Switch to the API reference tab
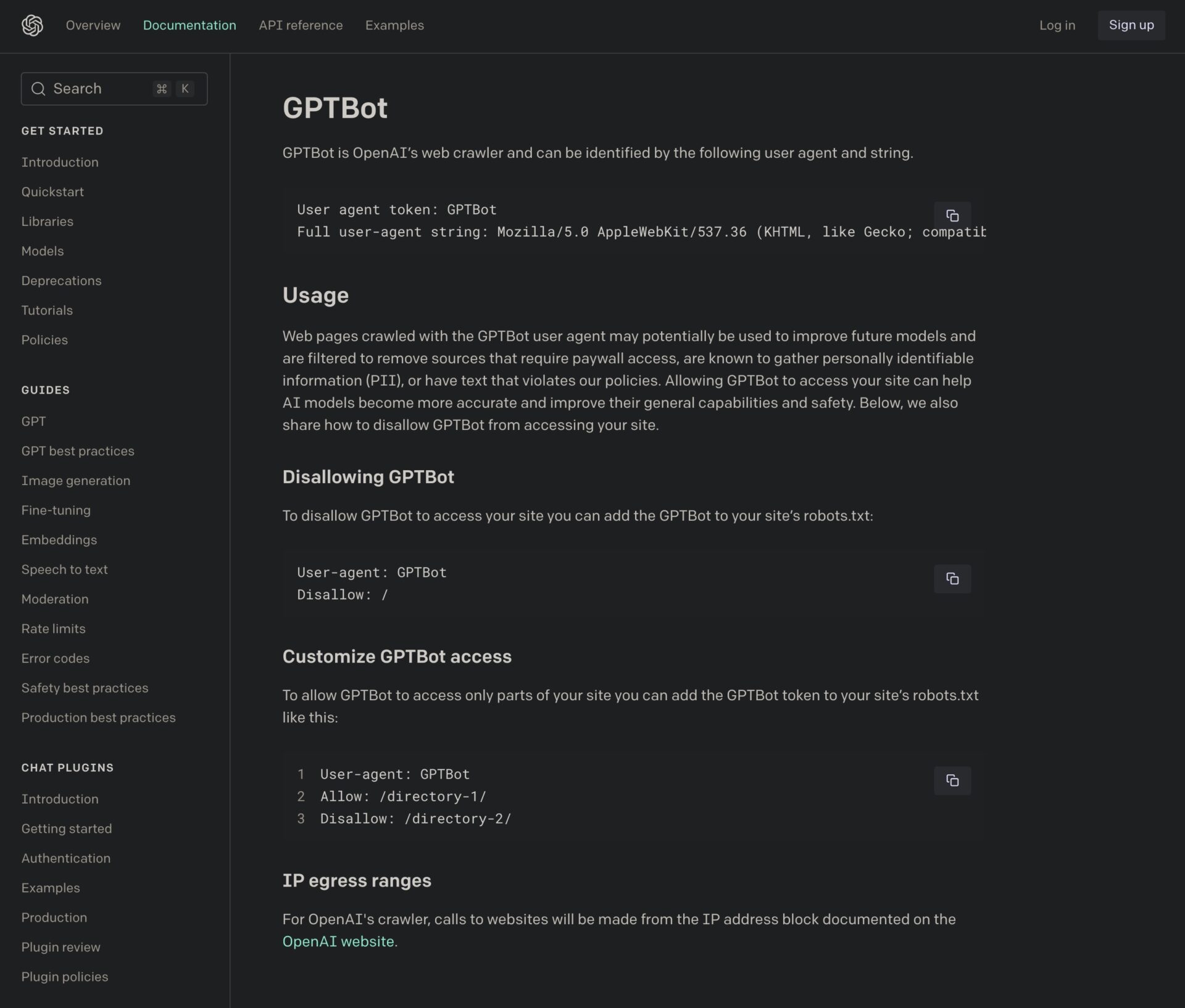The height and width of the screenshot is (1008, 1185). [301, 25]
